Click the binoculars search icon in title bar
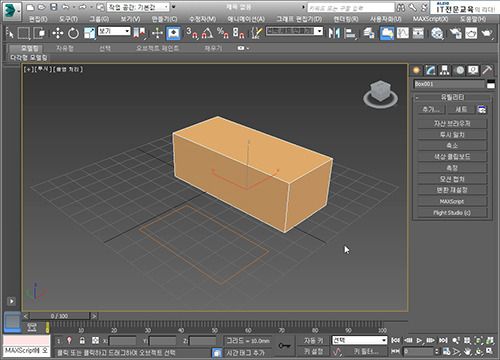This screenshot has height=360, width=500. click(401, 7)
